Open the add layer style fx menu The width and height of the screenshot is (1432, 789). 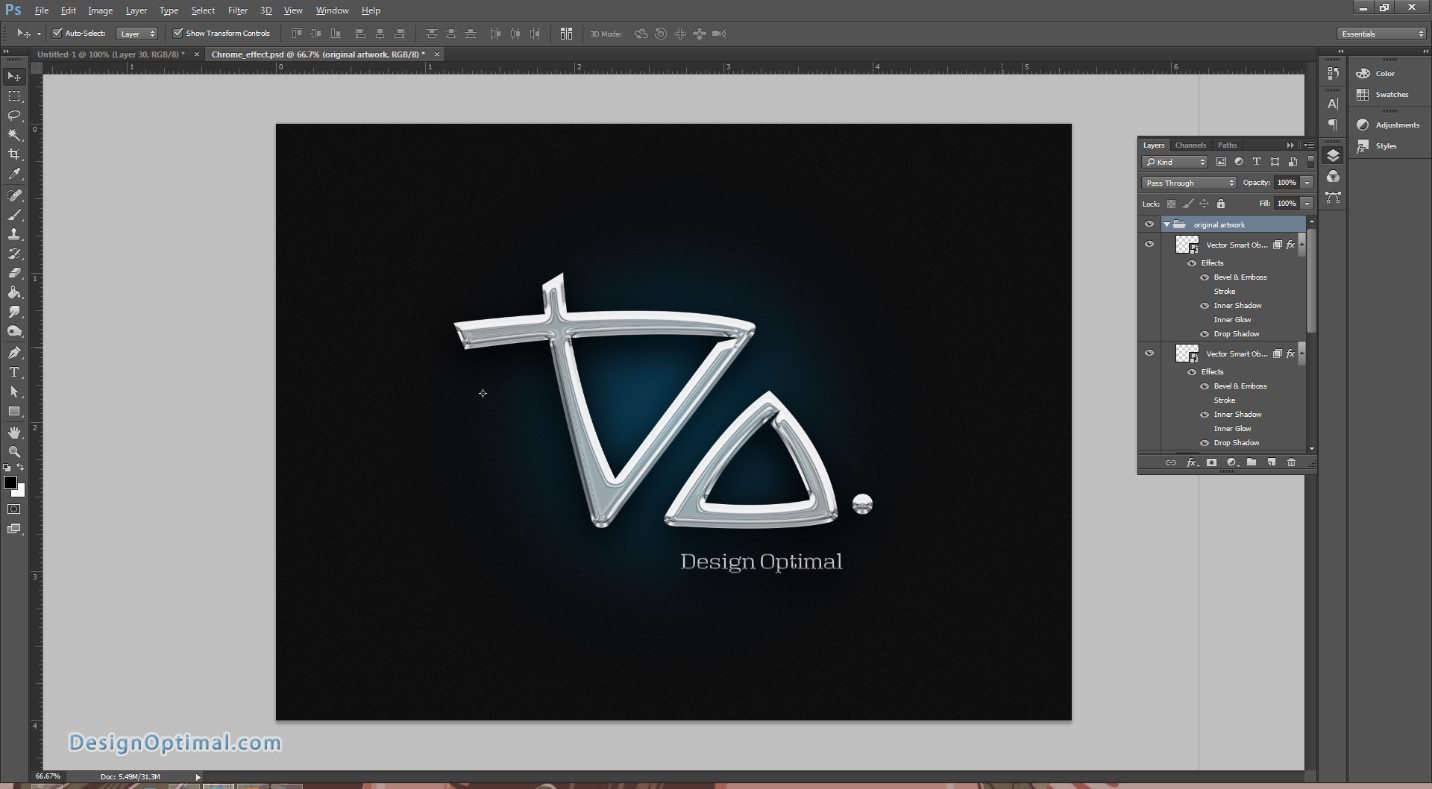(x=1191, y=463)
